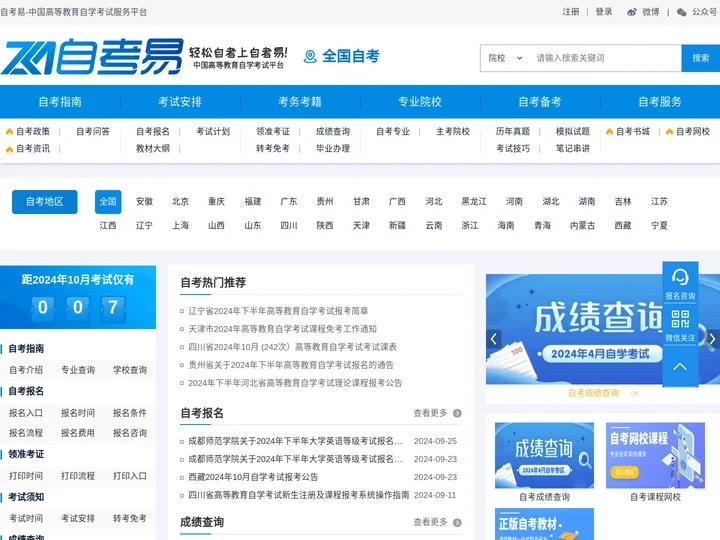This screenshot has height=540, width=720.
Task: Open the 院校 search category dropdown
Action: (x=505, y=58)
